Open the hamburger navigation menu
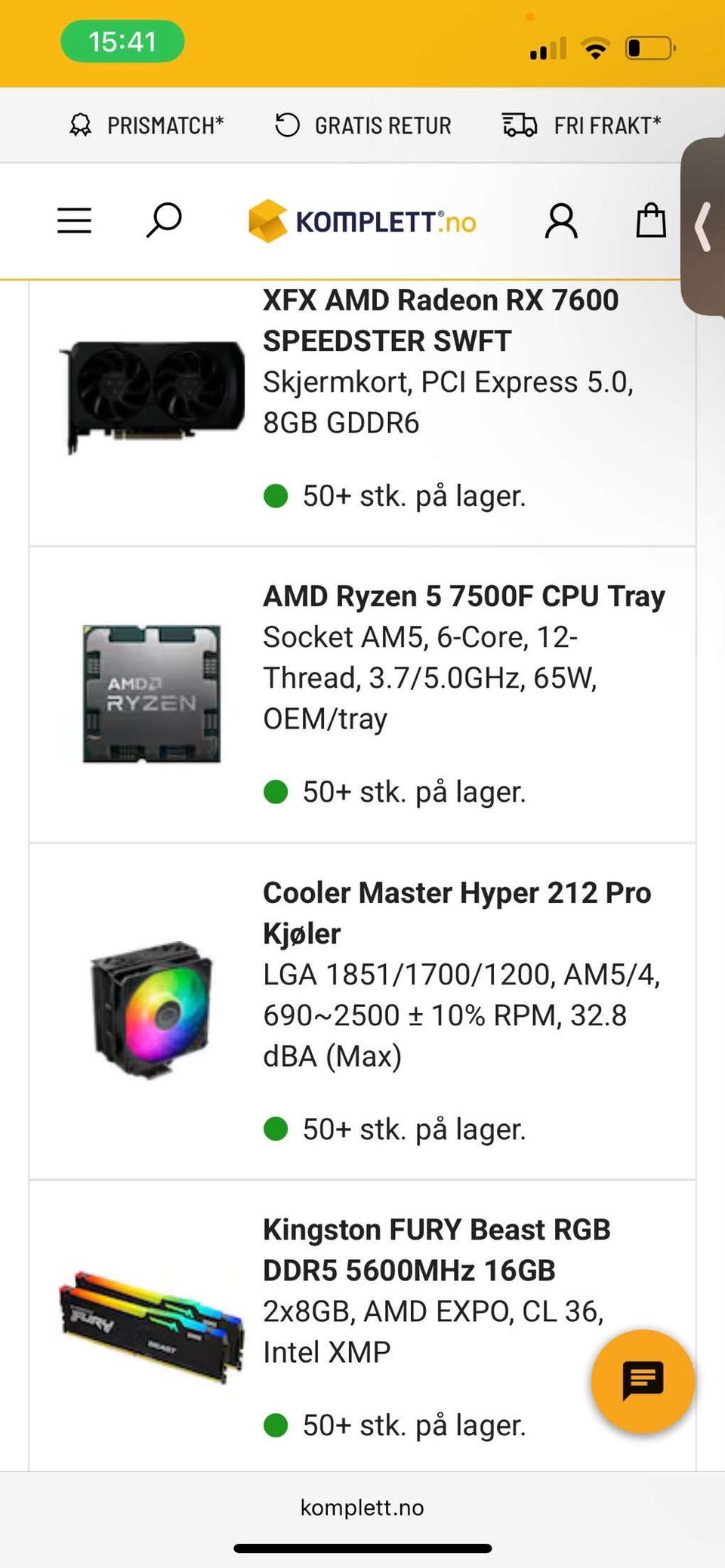 coord(74,221)
